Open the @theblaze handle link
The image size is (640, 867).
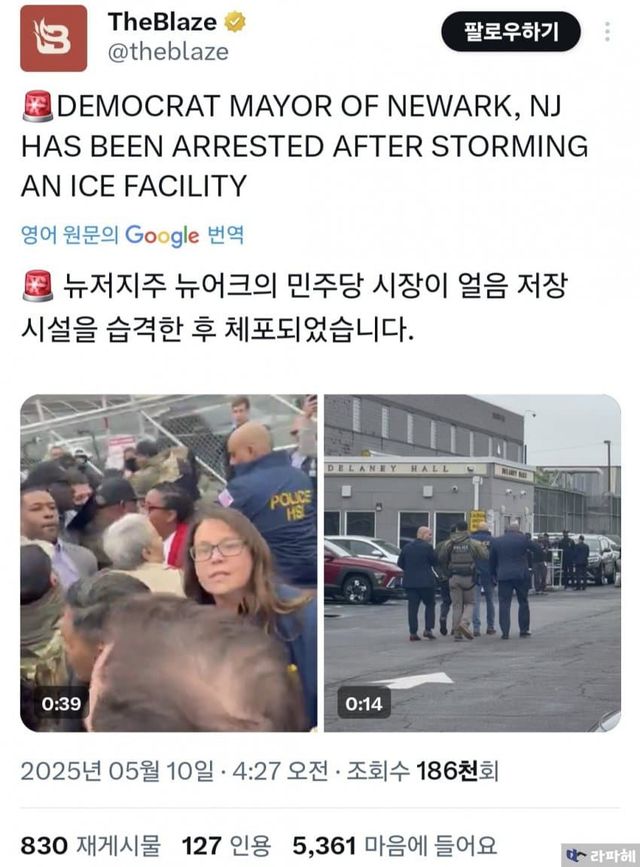tap(168, 52)
